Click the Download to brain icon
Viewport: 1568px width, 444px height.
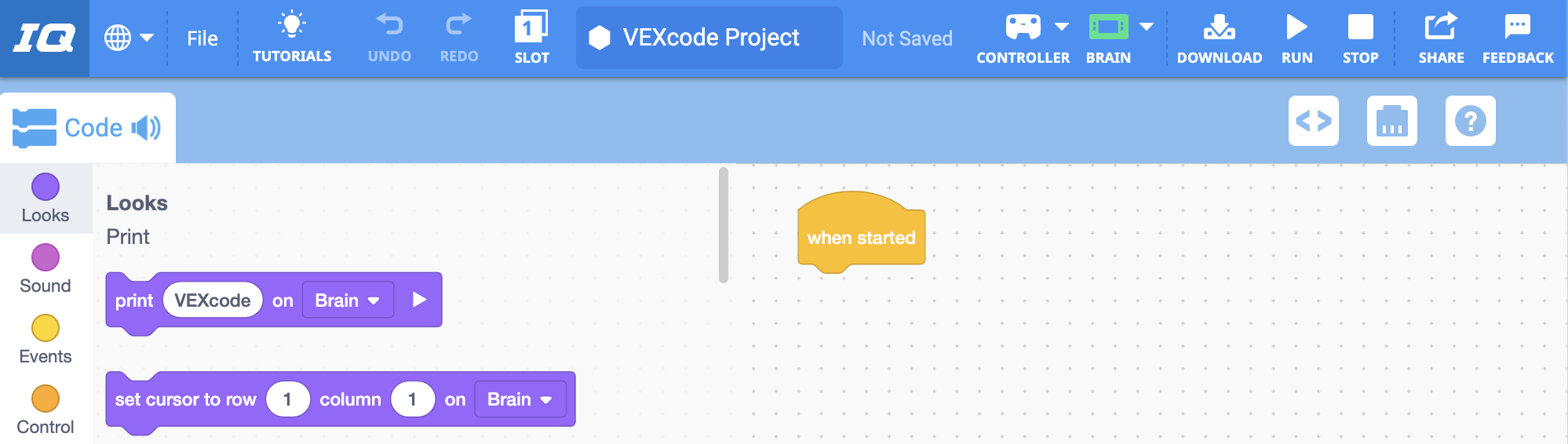(1219, 27)
